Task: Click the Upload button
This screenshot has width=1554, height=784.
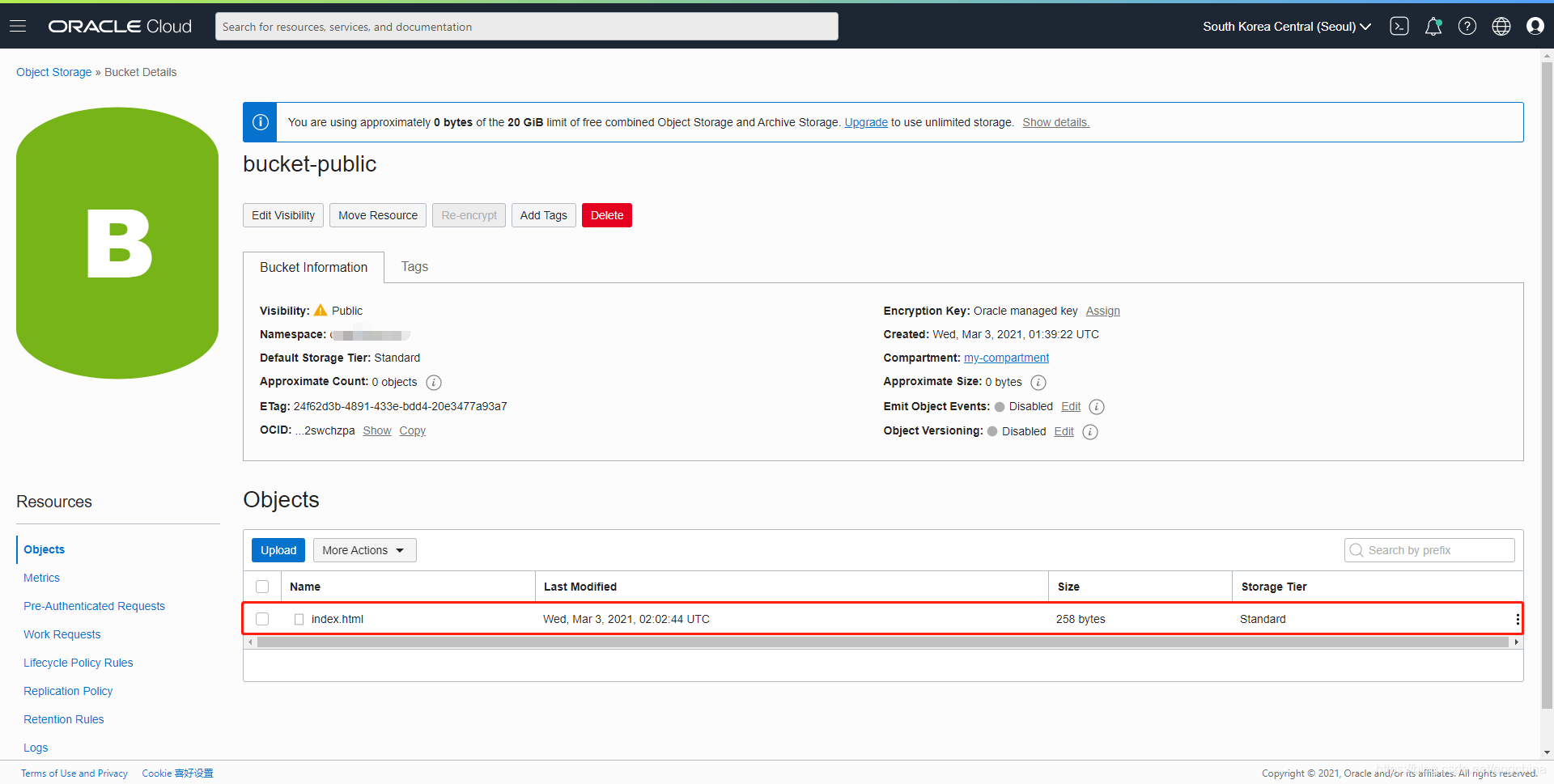Action: tap(278, 550)
